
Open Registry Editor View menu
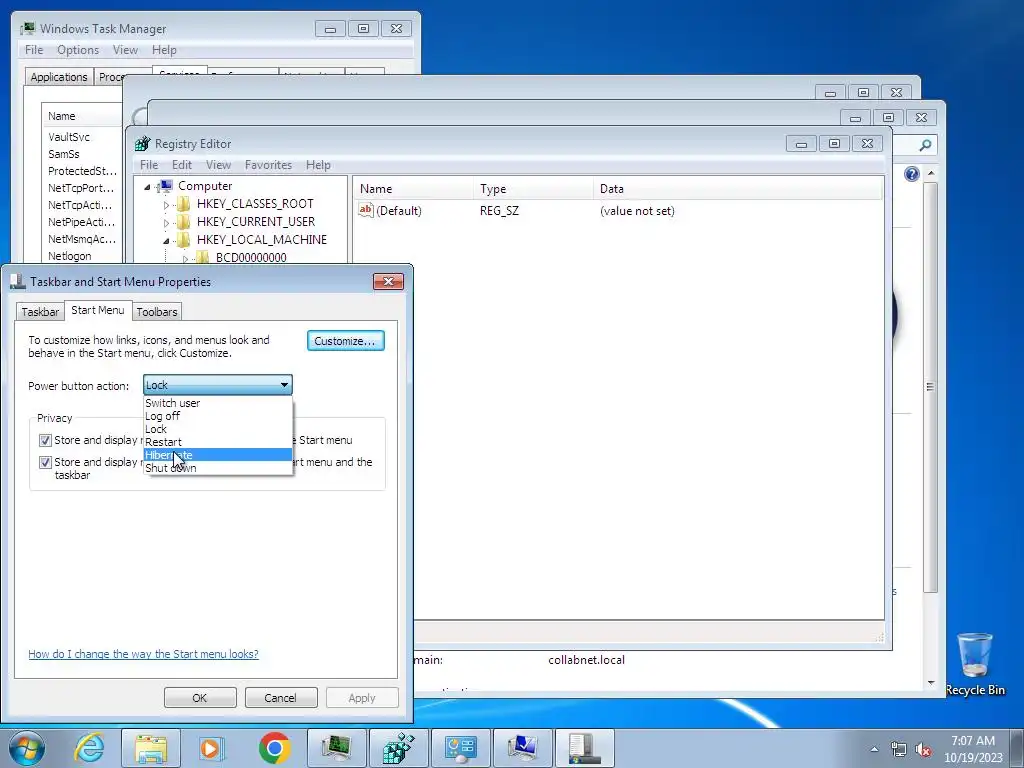218,165
